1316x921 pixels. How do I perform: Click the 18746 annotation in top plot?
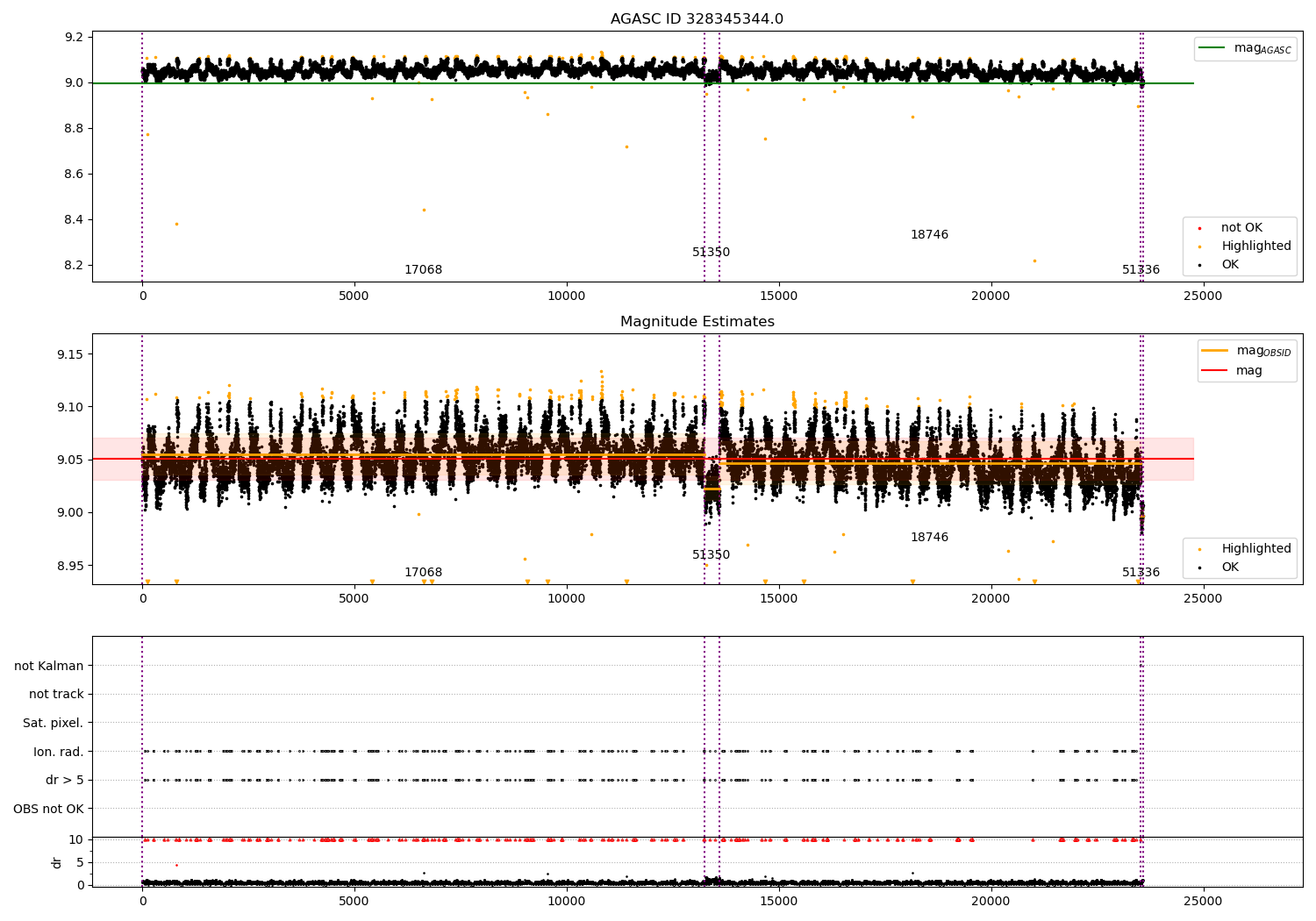pos(929,235)
